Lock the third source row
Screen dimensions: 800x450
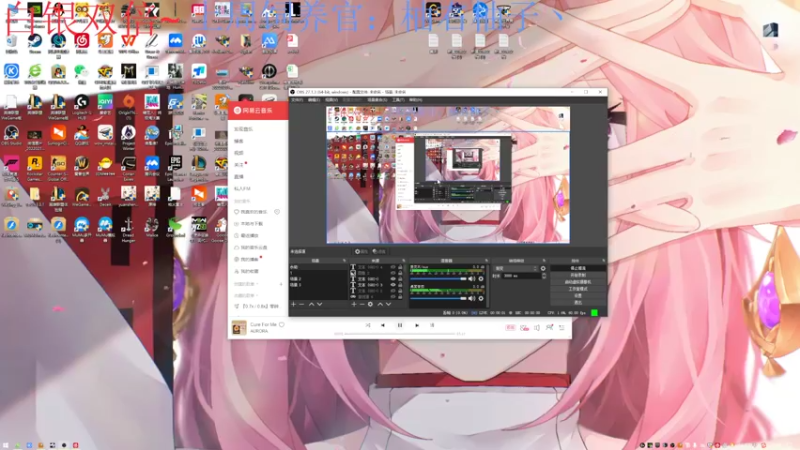[400, 279]
